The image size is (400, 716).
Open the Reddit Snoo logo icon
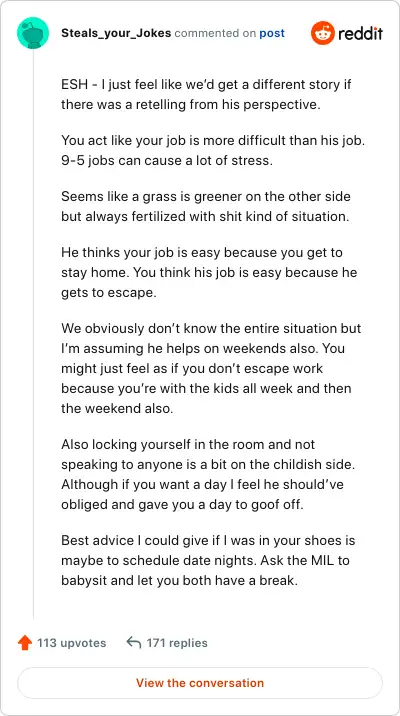click(x=322, y=33)
